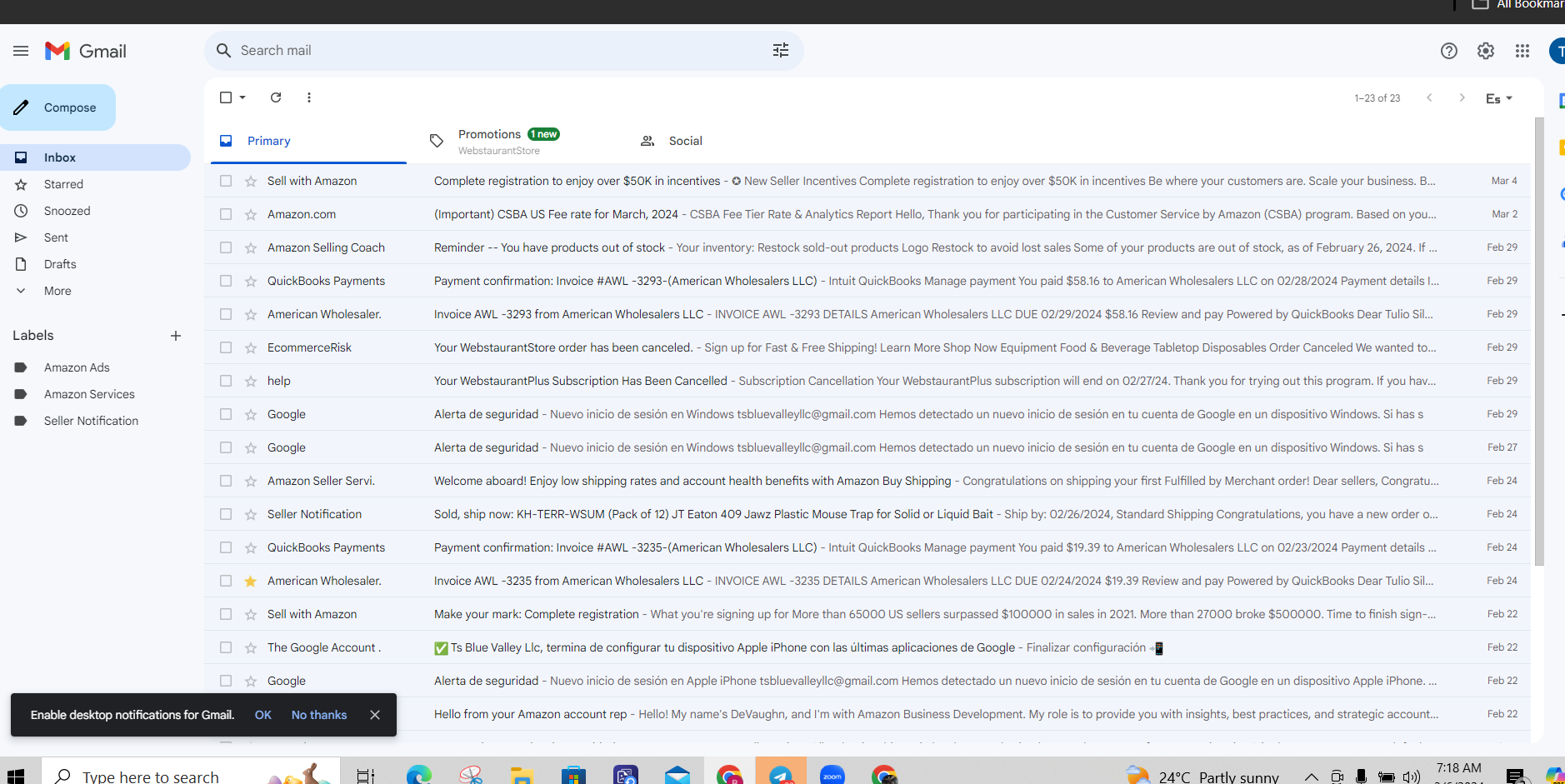Open Gmail Settings gear
The image size is (1565, 784).
click(x=1486, y=51)
